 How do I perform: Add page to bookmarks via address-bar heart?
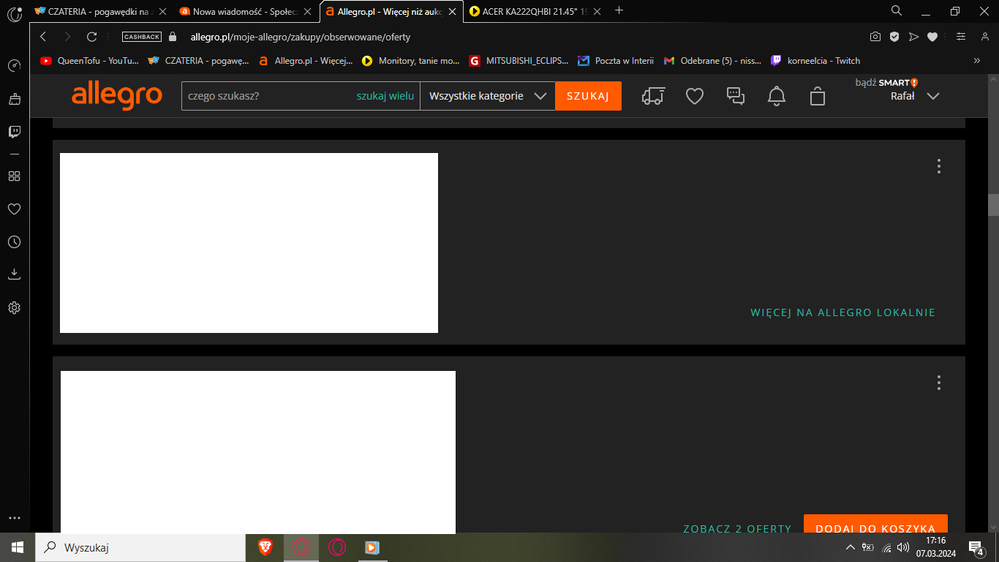pyautogui.click(x=933, y=37)
